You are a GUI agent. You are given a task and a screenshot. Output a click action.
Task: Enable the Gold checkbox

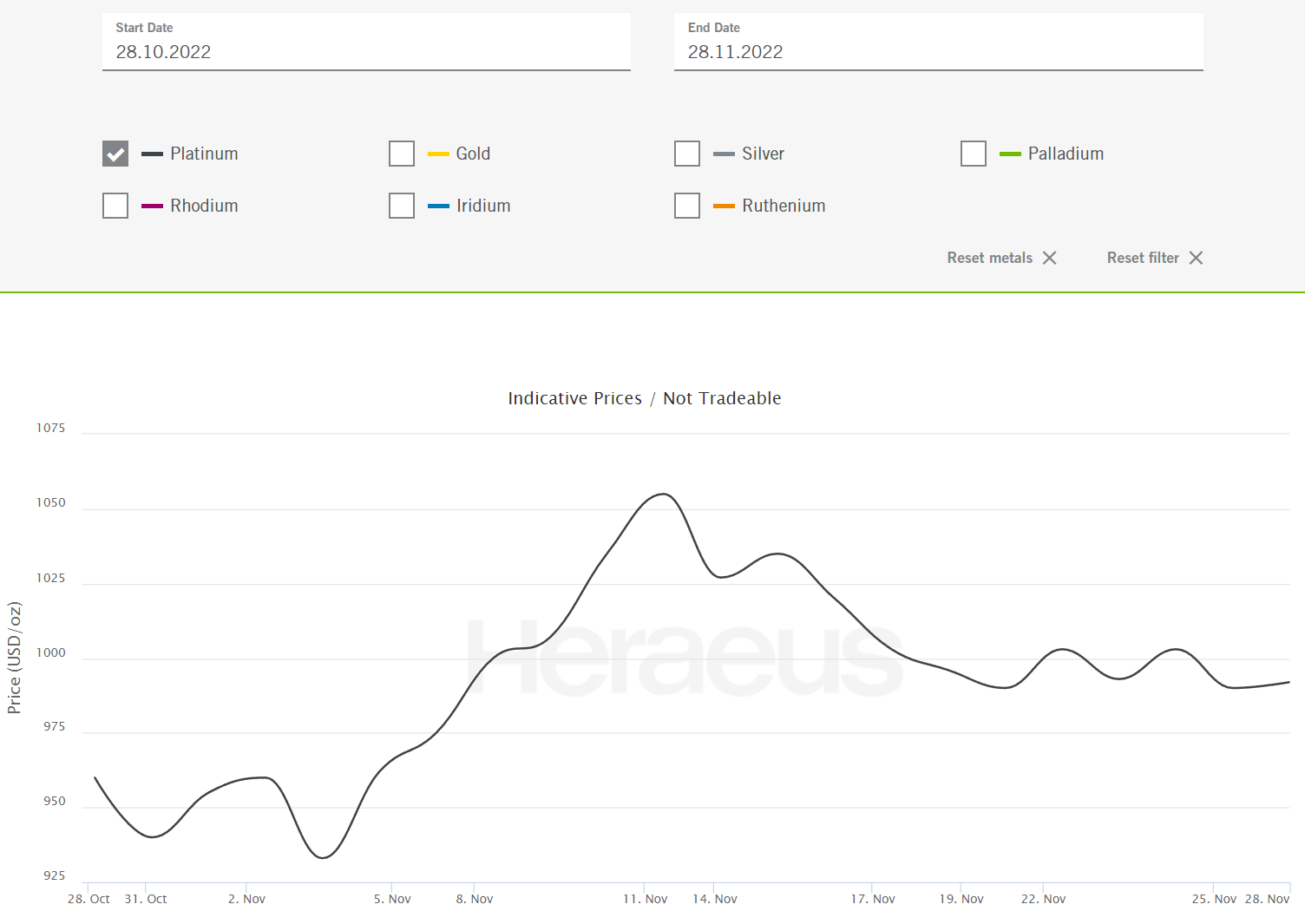[402, 154]
